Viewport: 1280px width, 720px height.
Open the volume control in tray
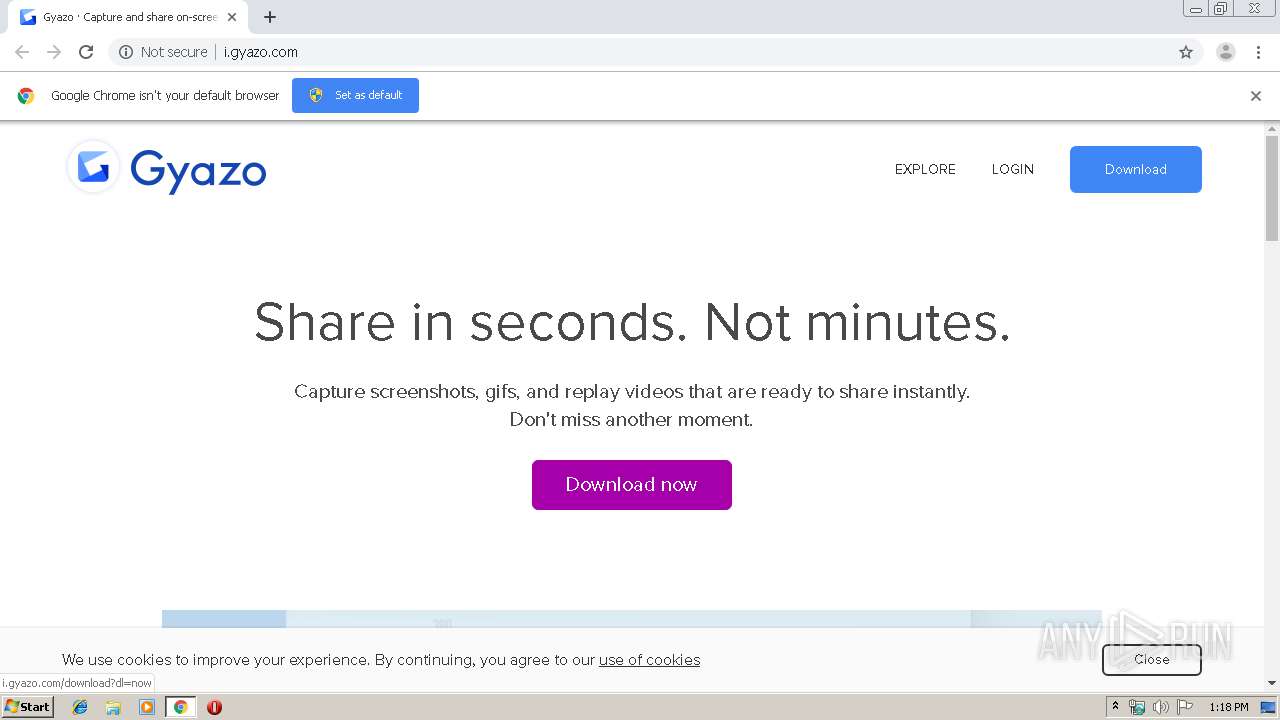click(1160, 707)
